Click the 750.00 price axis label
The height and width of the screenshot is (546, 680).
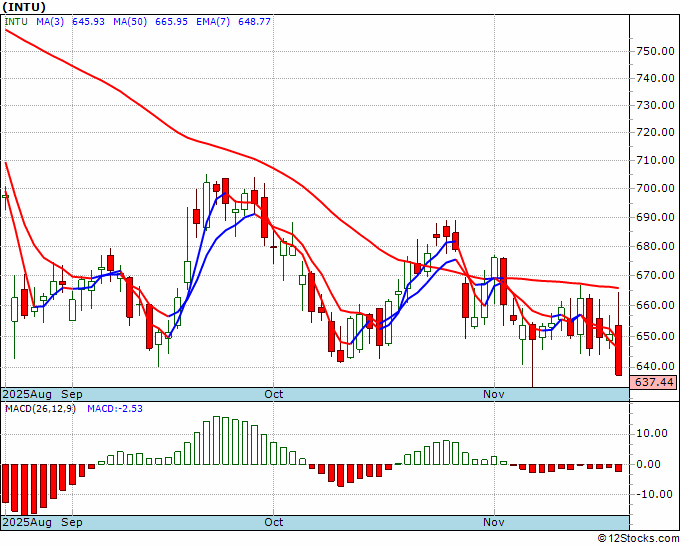[x=655, y=51]
